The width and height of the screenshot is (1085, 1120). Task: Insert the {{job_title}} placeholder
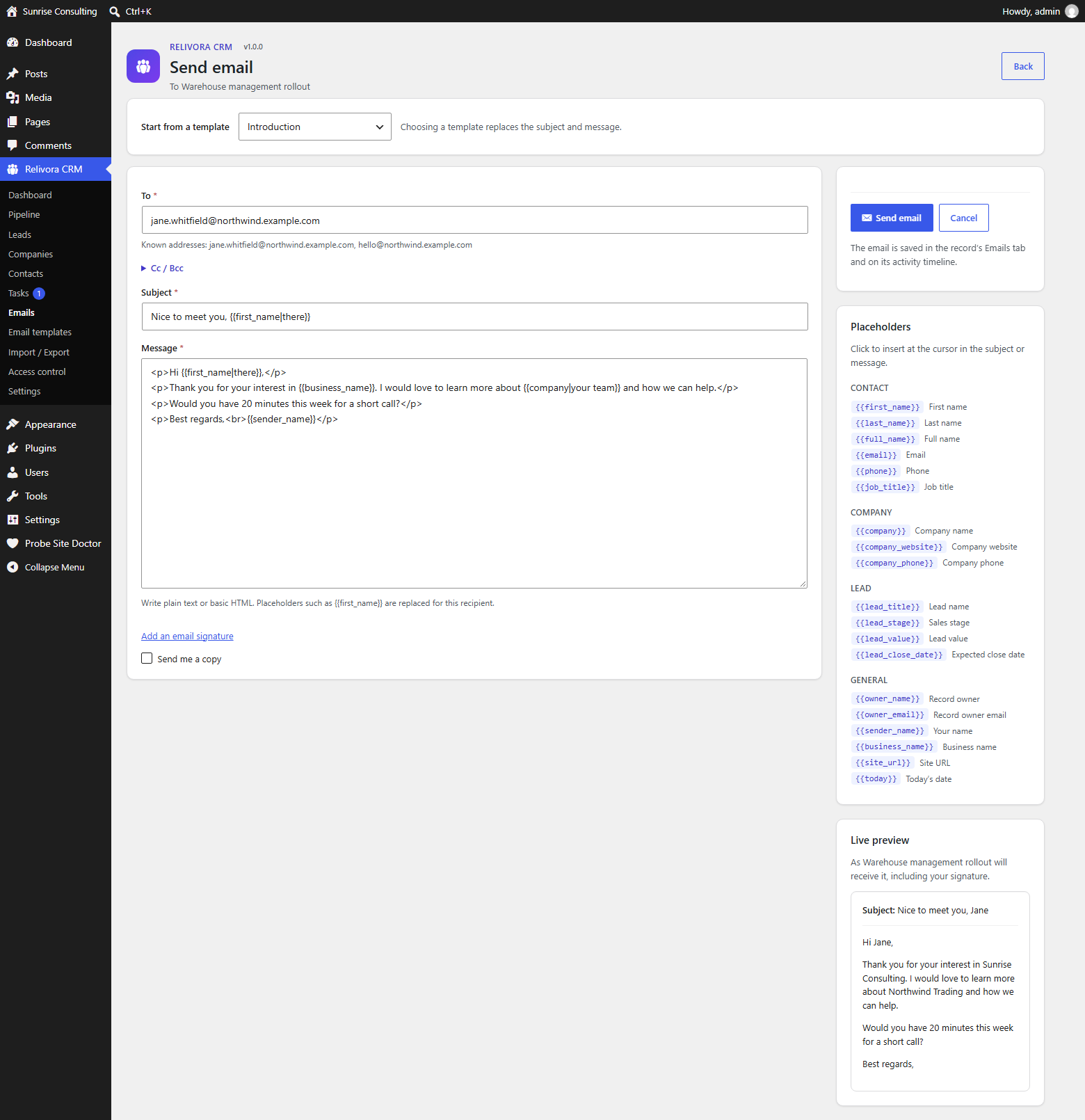click(x=885, y=487)
